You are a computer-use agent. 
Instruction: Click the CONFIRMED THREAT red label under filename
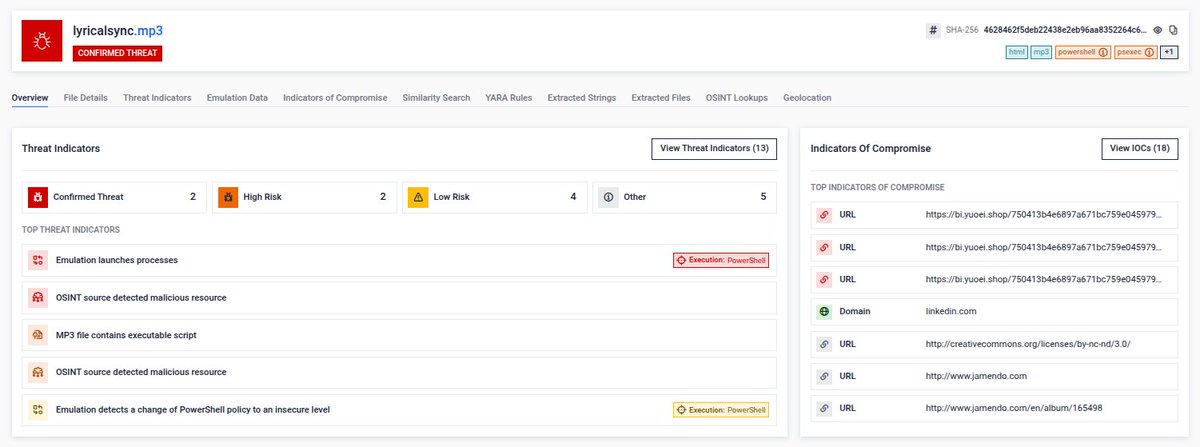tap(117, 53)
